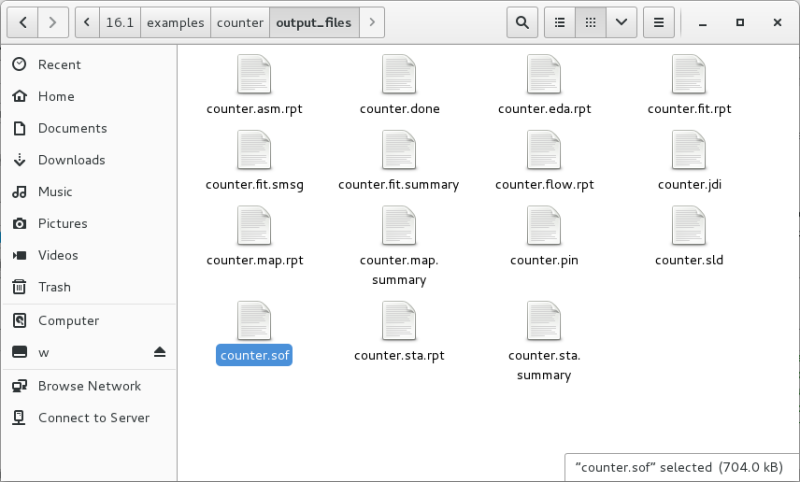The height and width of the screenshot is (482, 800).
Task: Go forward with the forward arrow button
Action: [x=53, y=22]
